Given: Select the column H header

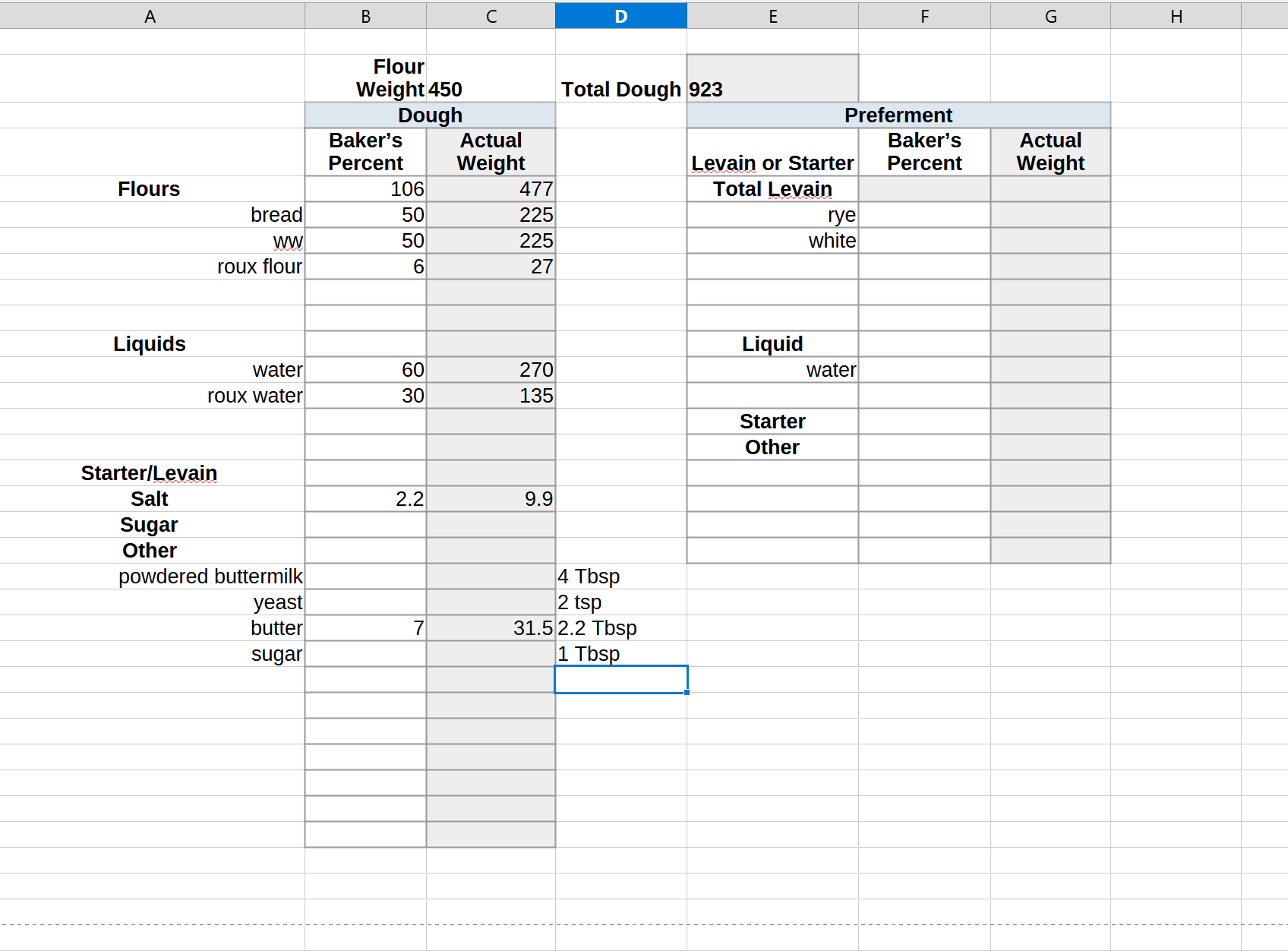Looking at the screenshot, I should pos(1176,16).
